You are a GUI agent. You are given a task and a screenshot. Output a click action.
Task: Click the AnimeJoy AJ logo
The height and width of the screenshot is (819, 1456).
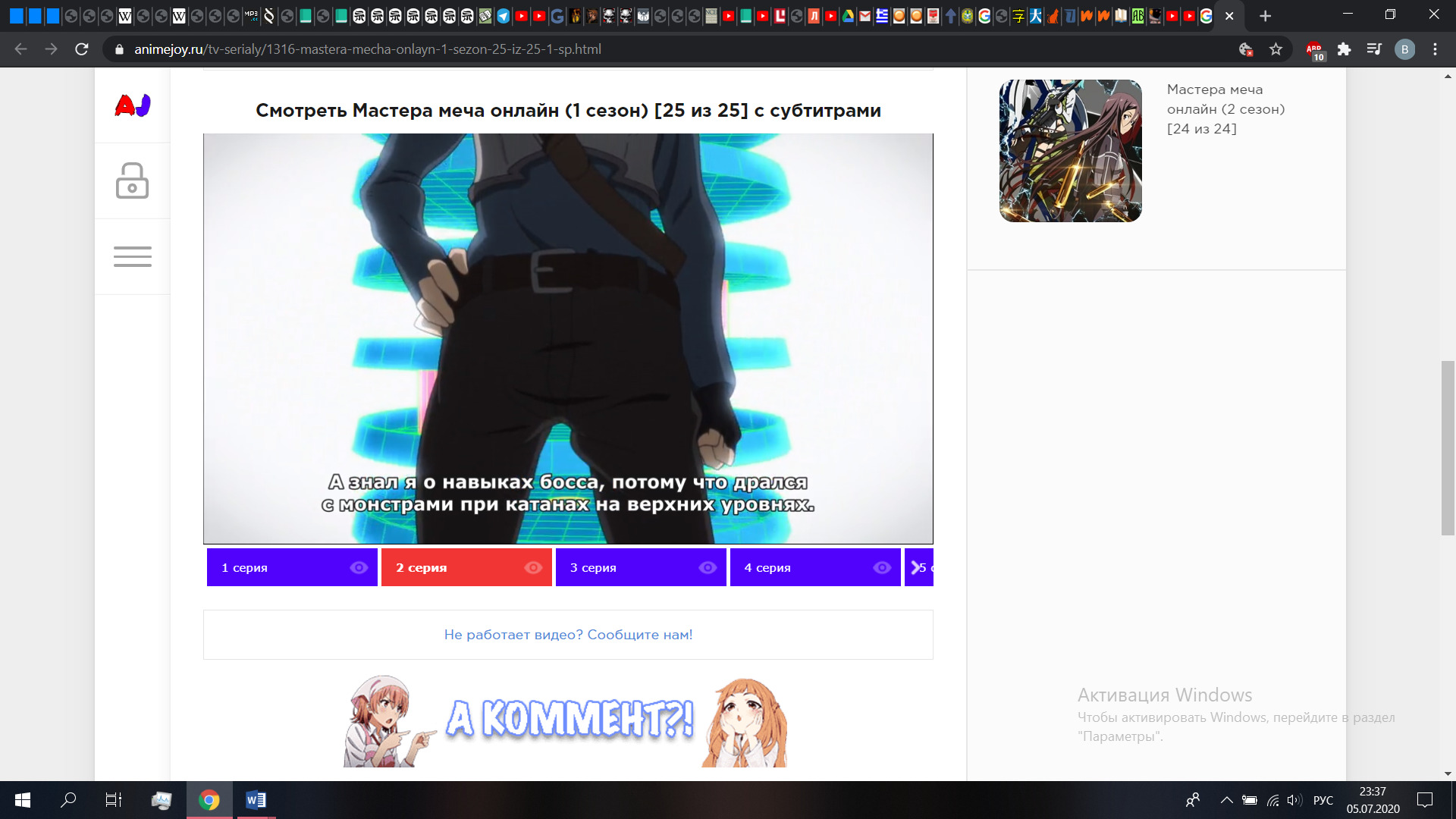pyautogui.click(x=133, y=105)
